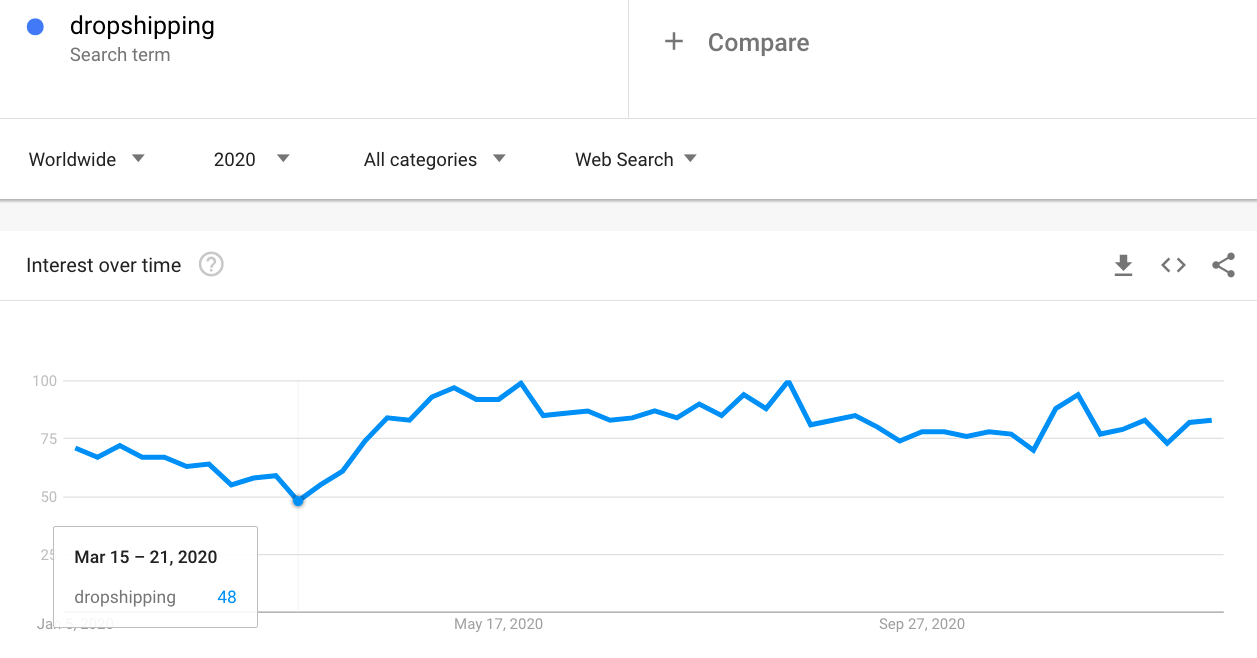Image resolution: width=1257 pixels, height=658 pixels.
Task: Download the interest over time CSV
Action: [x=1123, y=265]
